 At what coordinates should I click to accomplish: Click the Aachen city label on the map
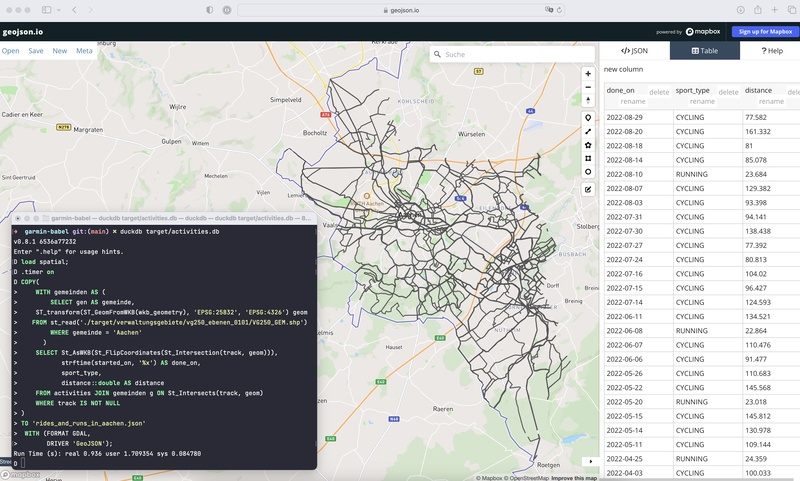tap(409, 215)
